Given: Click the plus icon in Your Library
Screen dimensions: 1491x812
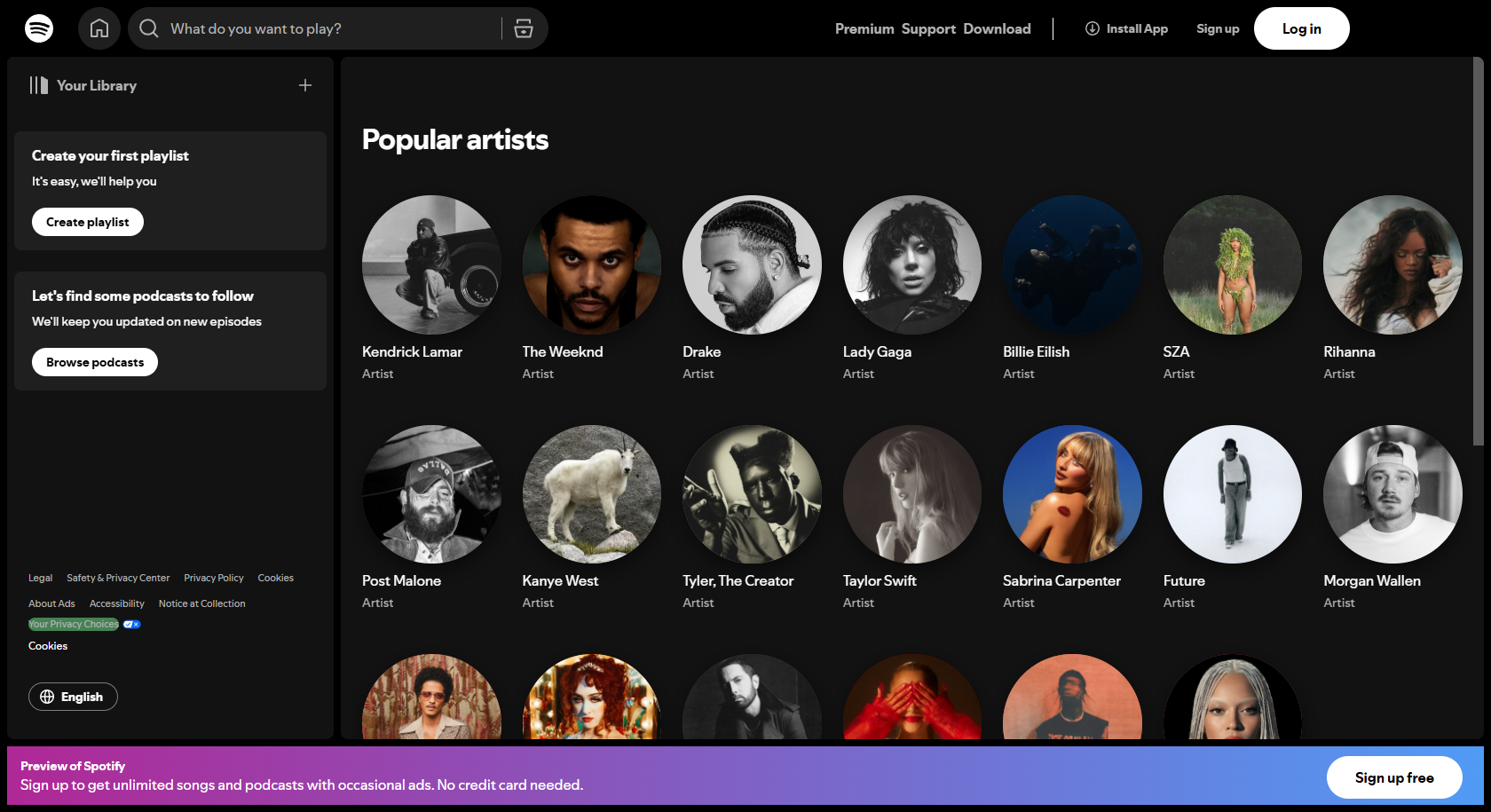Looking at the screenshot, I should tap(304, 84).
